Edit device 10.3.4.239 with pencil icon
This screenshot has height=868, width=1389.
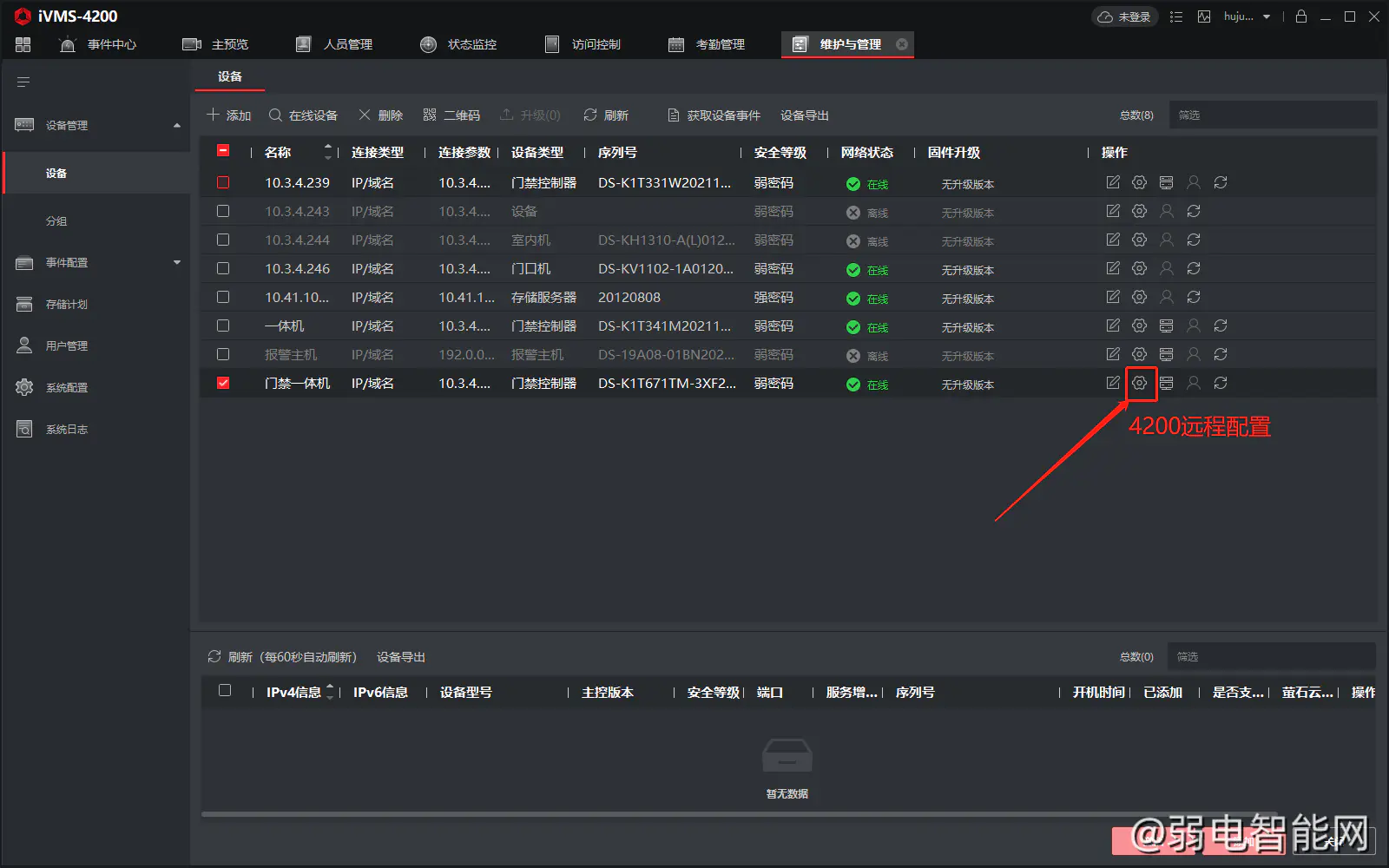tap(1113, 182)
